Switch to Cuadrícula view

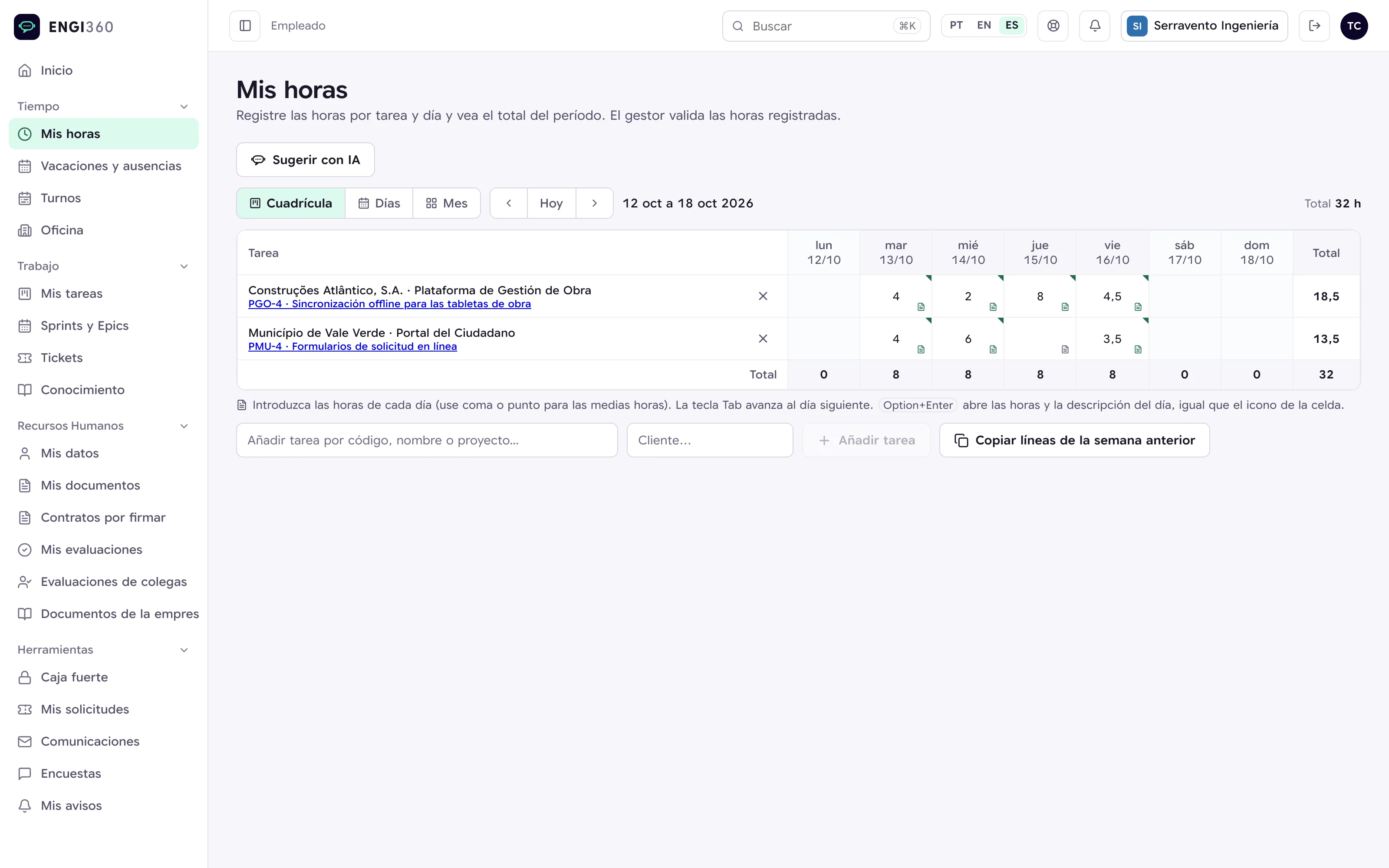[x=291, y=203]
